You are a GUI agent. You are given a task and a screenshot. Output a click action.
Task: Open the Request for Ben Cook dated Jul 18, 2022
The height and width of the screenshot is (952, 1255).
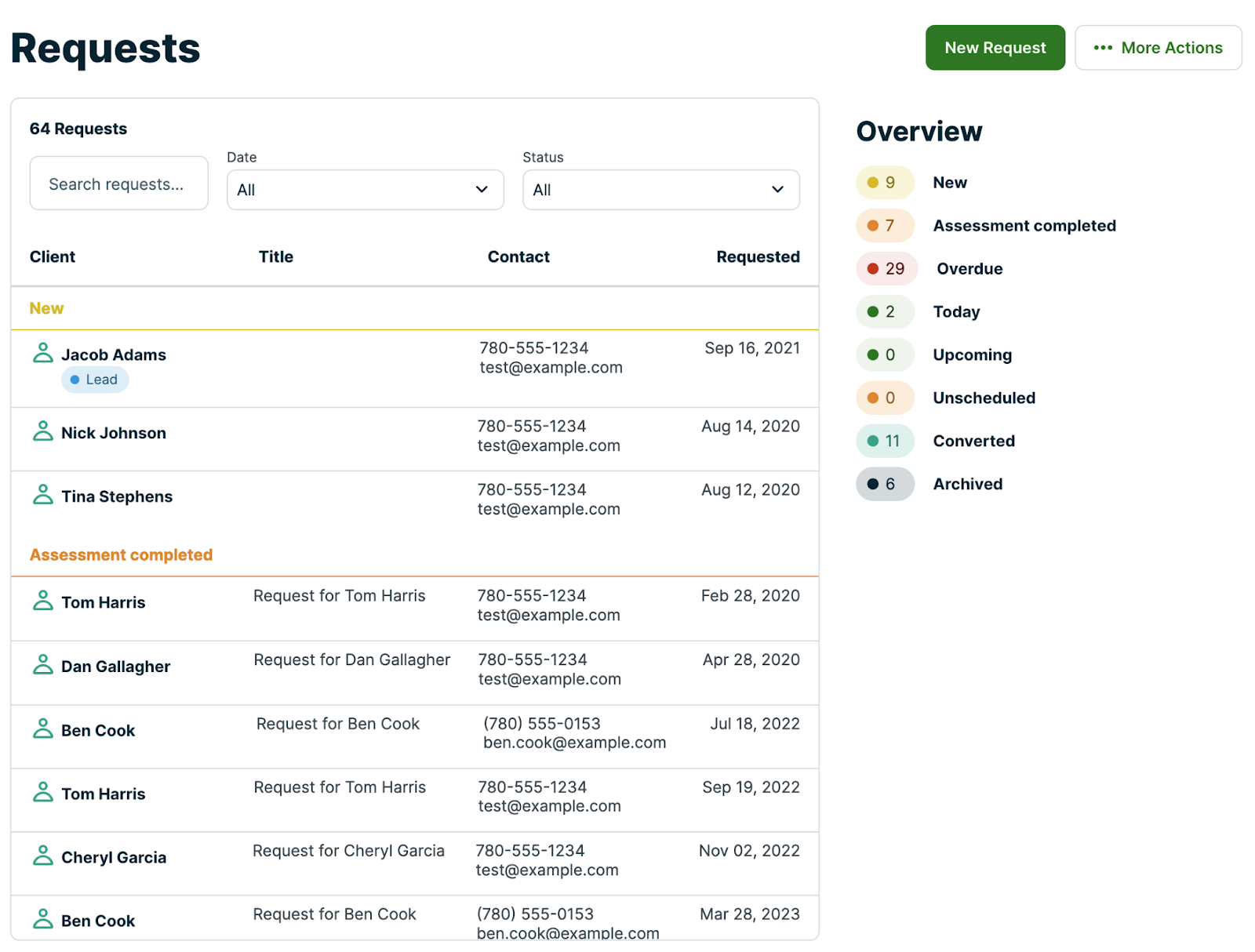[338, 724]
